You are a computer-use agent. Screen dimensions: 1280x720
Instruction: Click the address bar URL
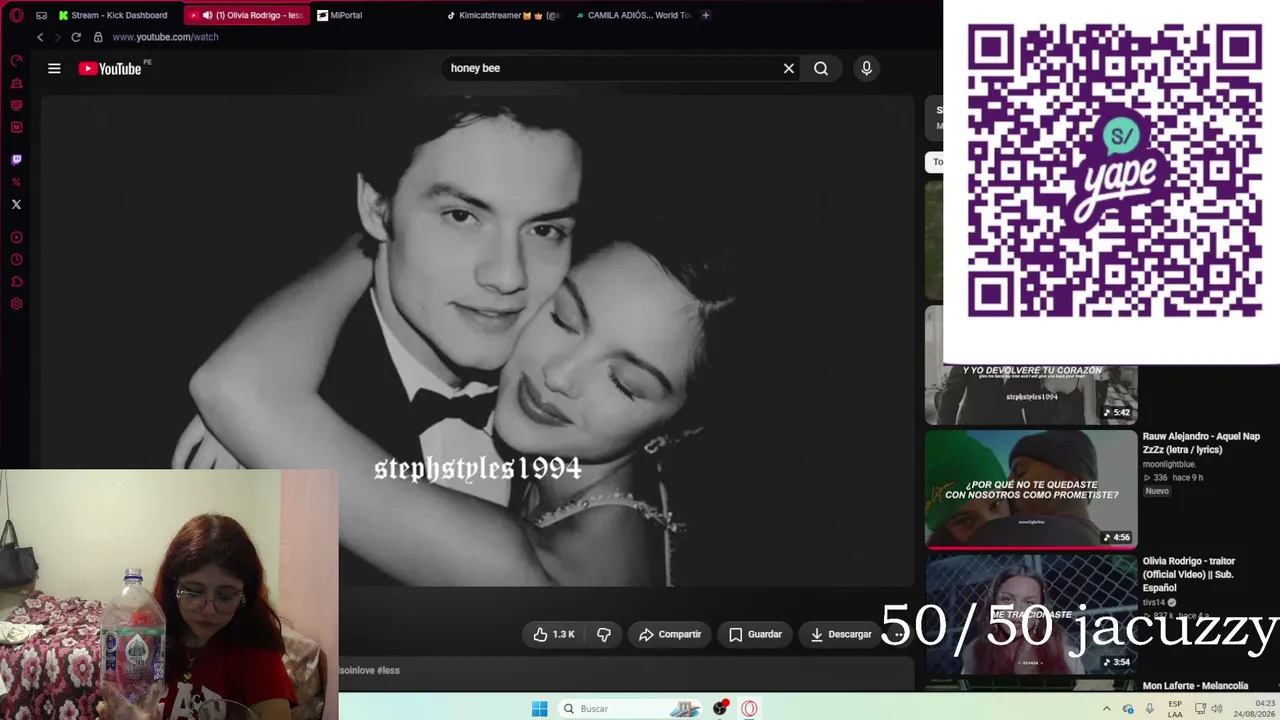165,37
